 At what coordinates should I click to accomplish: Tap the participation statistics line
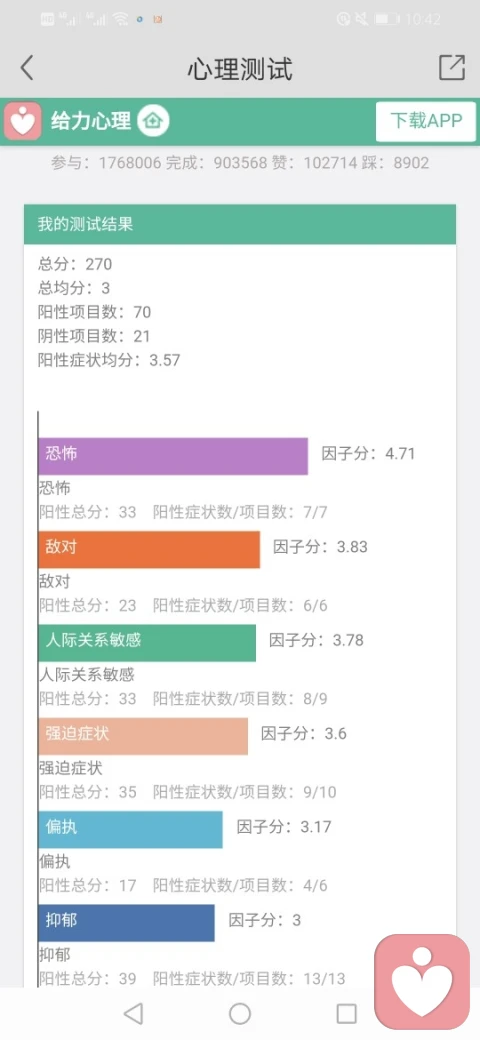coord(240,162)
